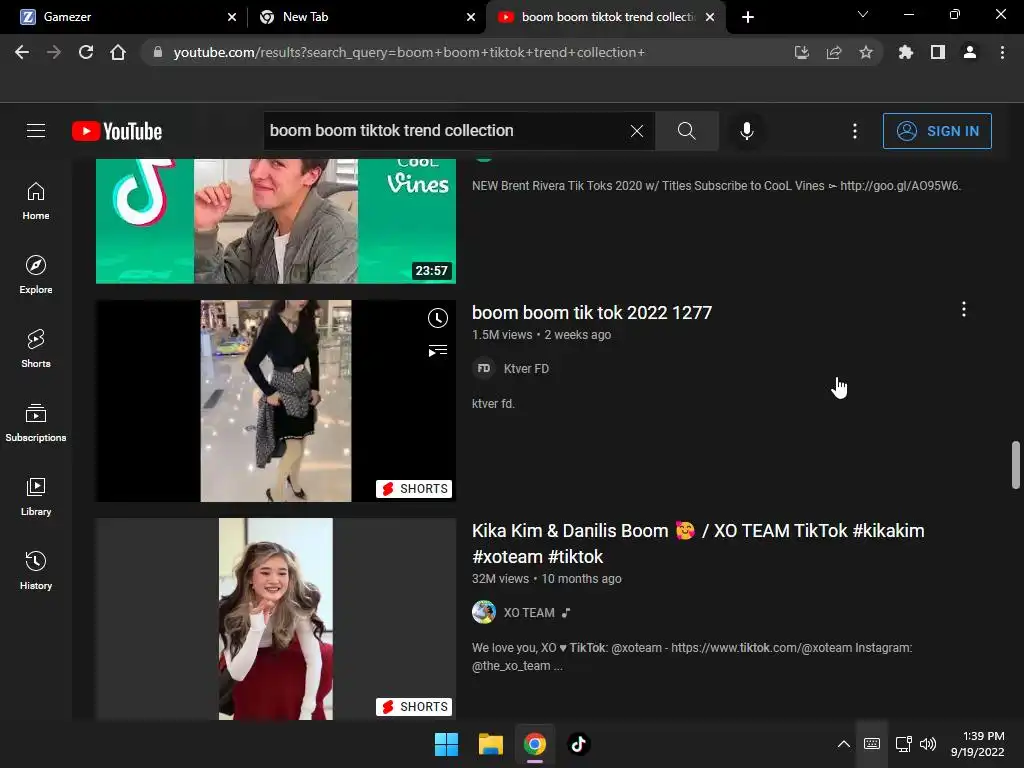Open the Cool Vines 23:57 thumbnail

(x=276, y=221)
